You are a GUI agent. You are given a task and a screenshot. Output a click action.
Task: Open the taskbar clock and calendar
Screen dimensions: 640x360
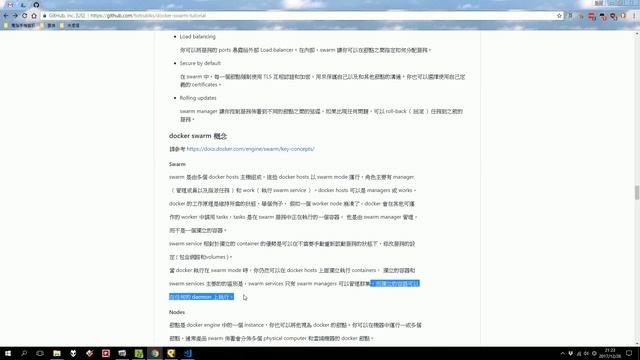point(610,353)
